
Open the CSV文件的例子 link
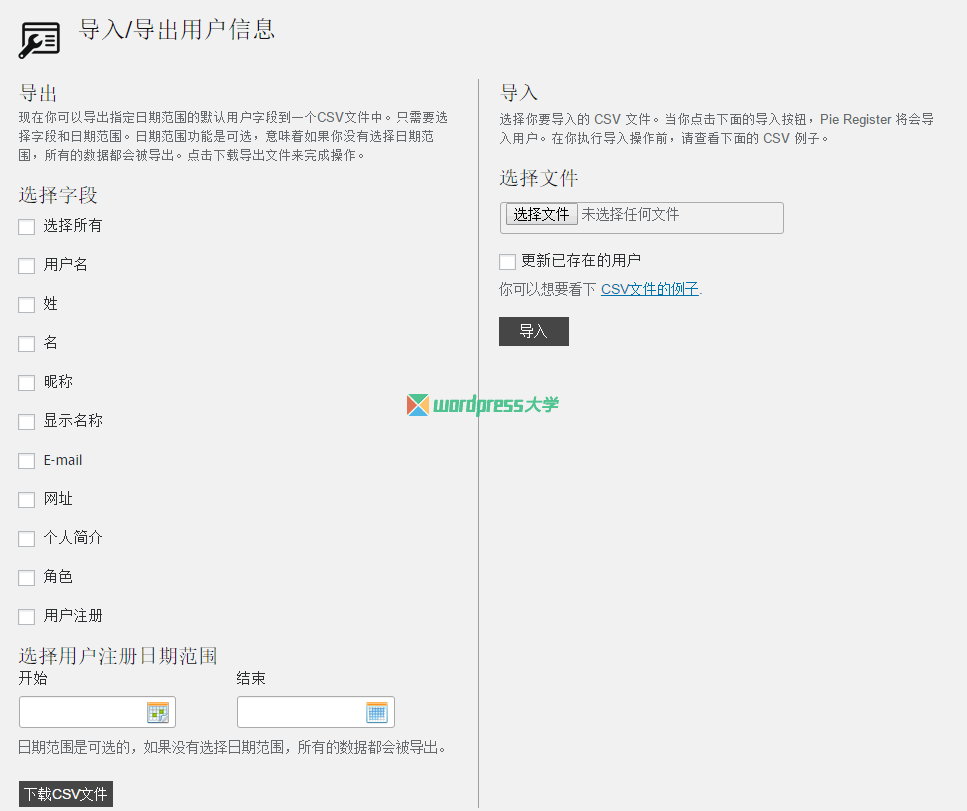pos(649,289)
